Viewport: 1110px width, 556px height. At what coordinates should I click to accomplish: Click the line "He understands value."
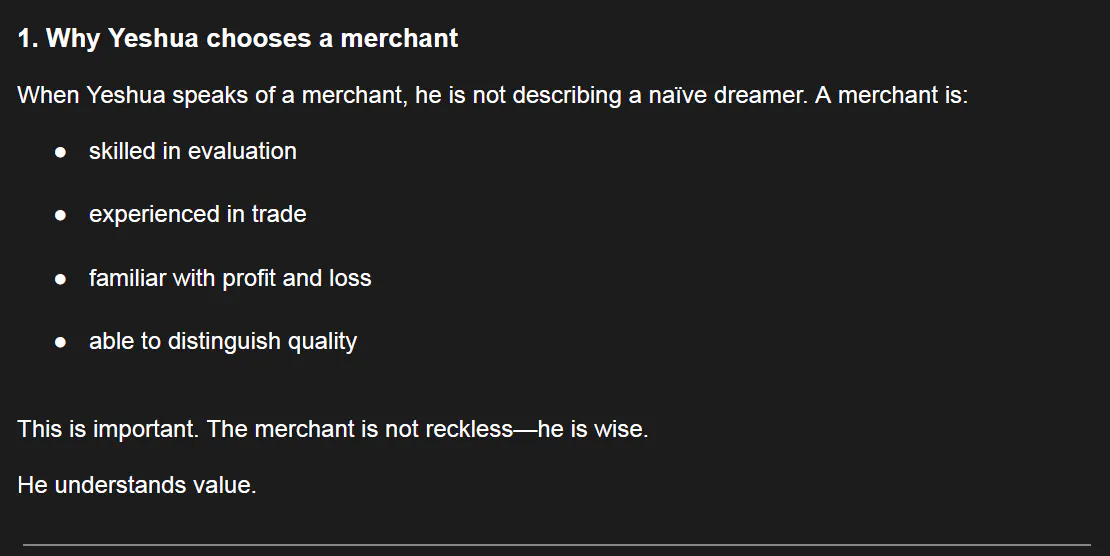click(x=137, y=485)
